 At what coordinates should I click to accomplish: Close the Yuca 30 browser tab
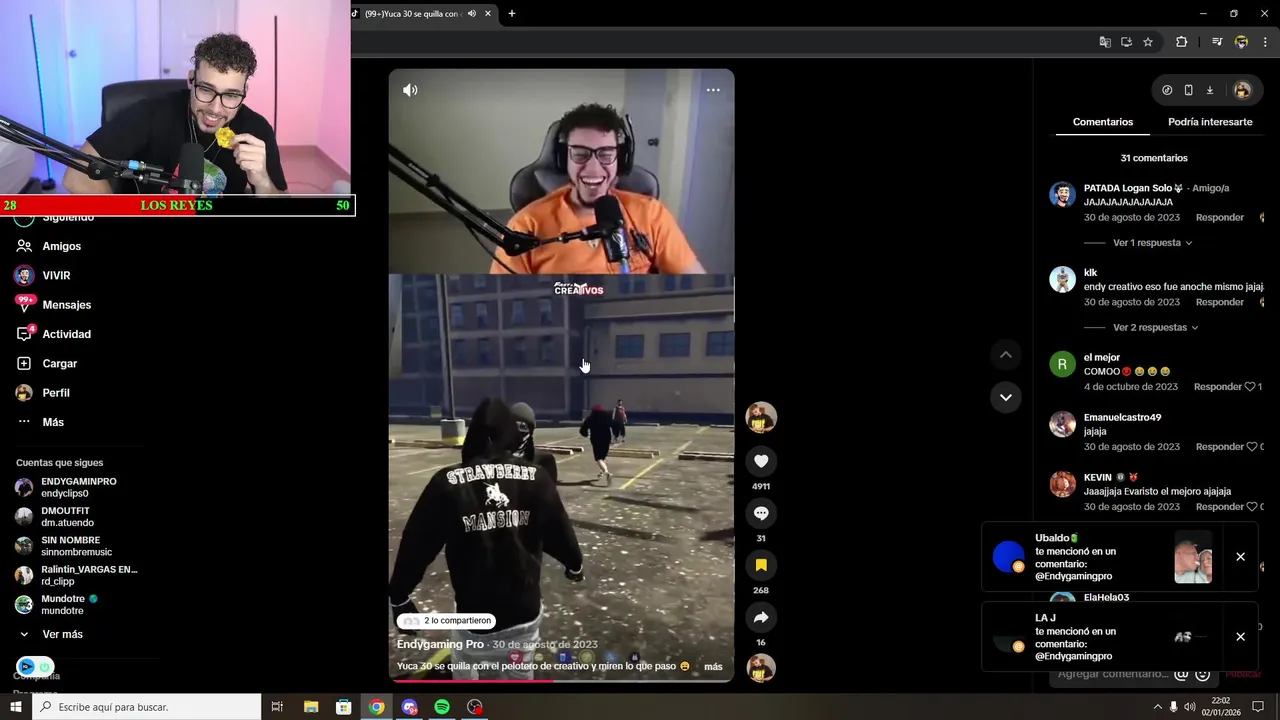(488, 13)
